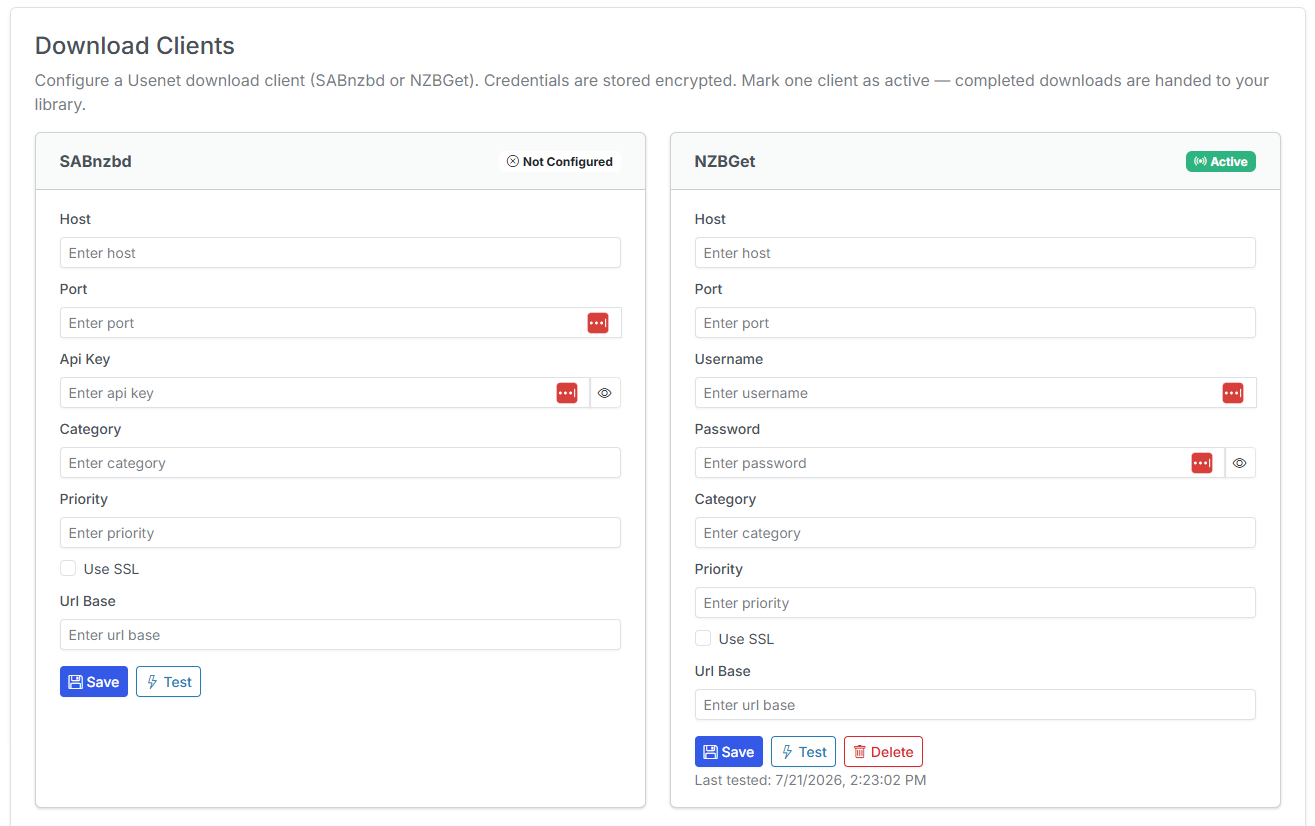1315x826 pixels.
Task: Click the NZBGet card title
Action: pos(725,161)
